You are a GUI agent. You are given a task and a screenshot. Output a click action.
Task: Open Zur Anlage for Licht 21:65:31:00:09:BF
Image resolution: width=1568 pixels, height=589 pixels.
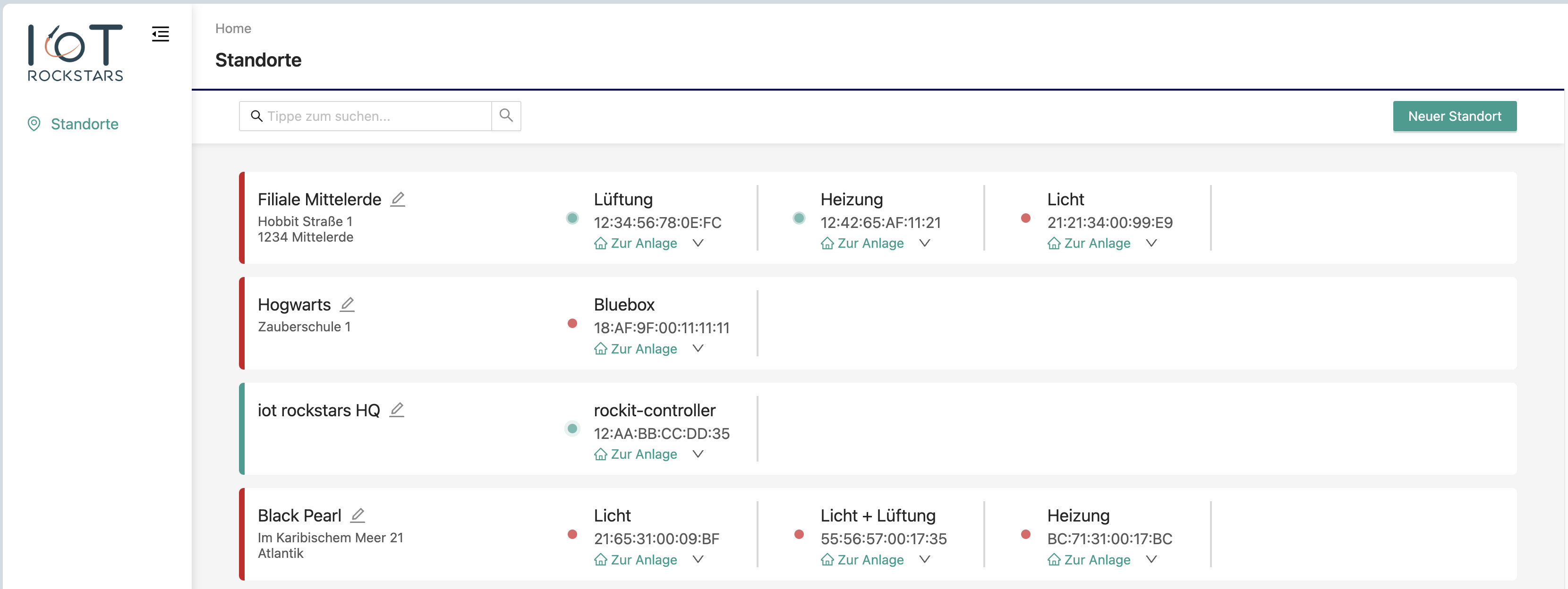(636, 560)
